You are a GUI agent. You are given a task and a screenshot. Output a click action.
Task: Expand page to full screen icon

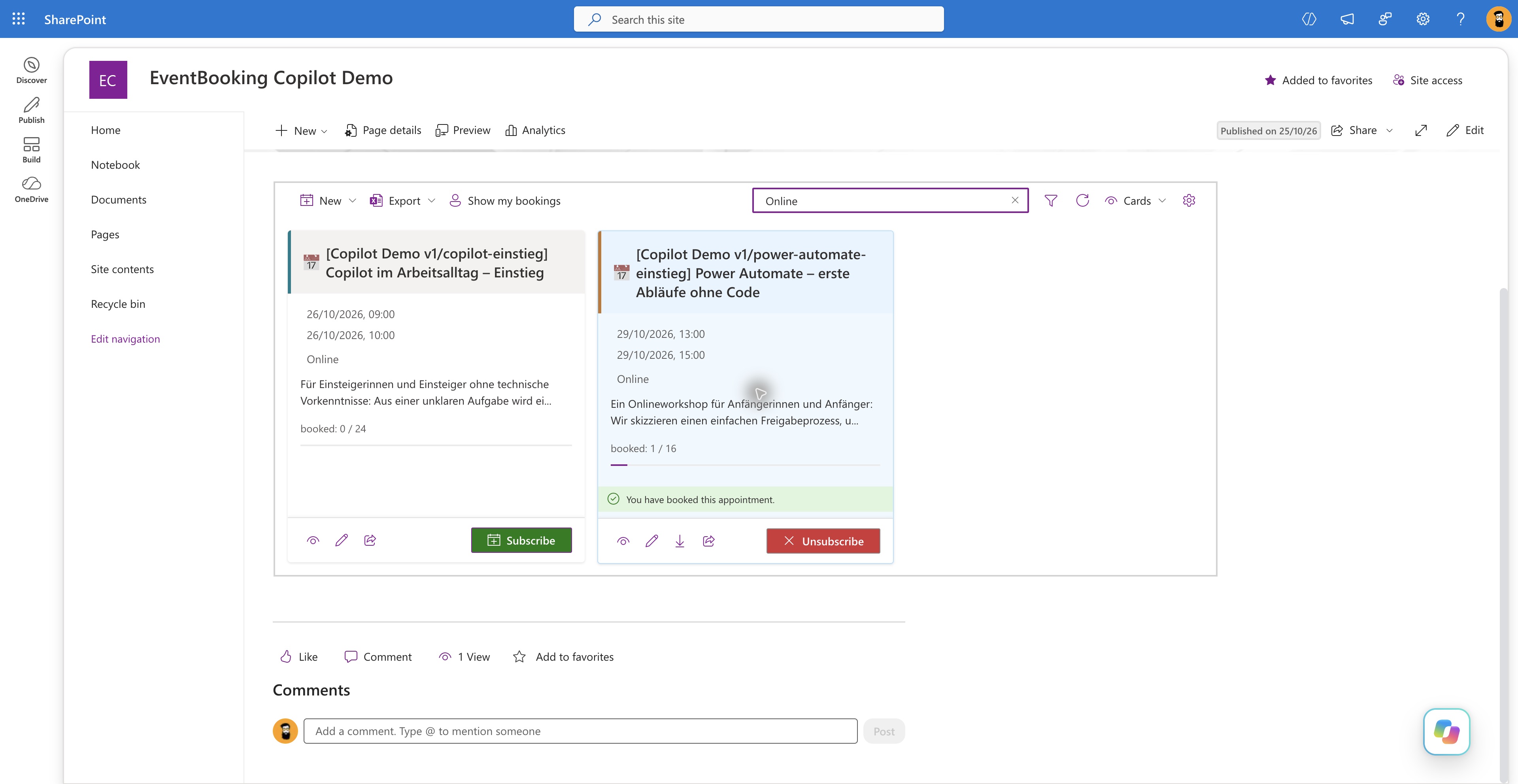point(1421,130)
